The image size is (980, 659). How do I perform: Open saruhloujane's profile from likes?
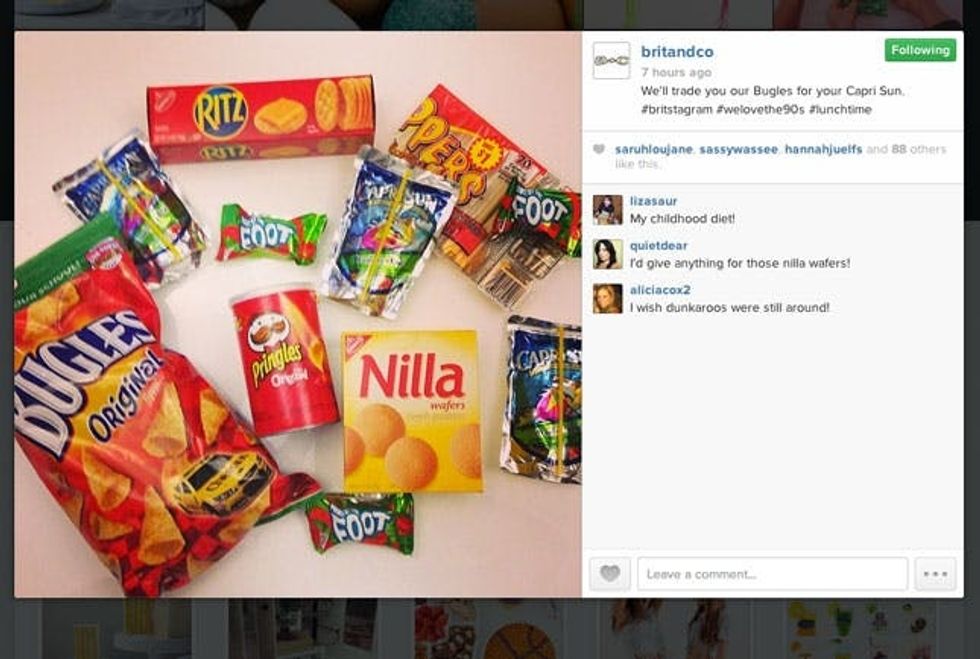click(654, 149)
